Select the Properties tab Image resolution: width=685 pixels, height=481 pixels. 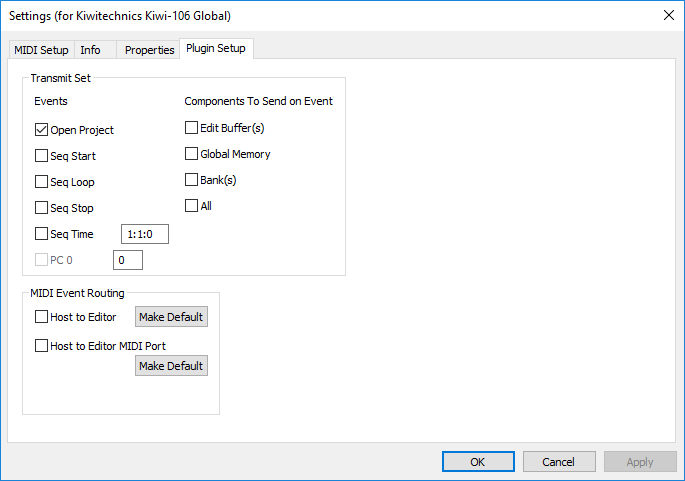click(149, 50)
